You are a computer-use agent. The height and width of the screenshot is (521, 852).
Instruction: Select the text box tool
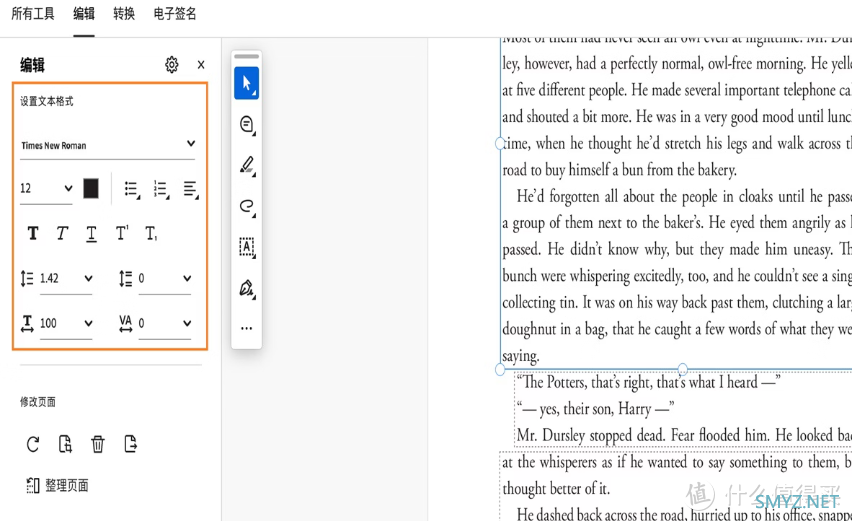(x=247, y=247)
